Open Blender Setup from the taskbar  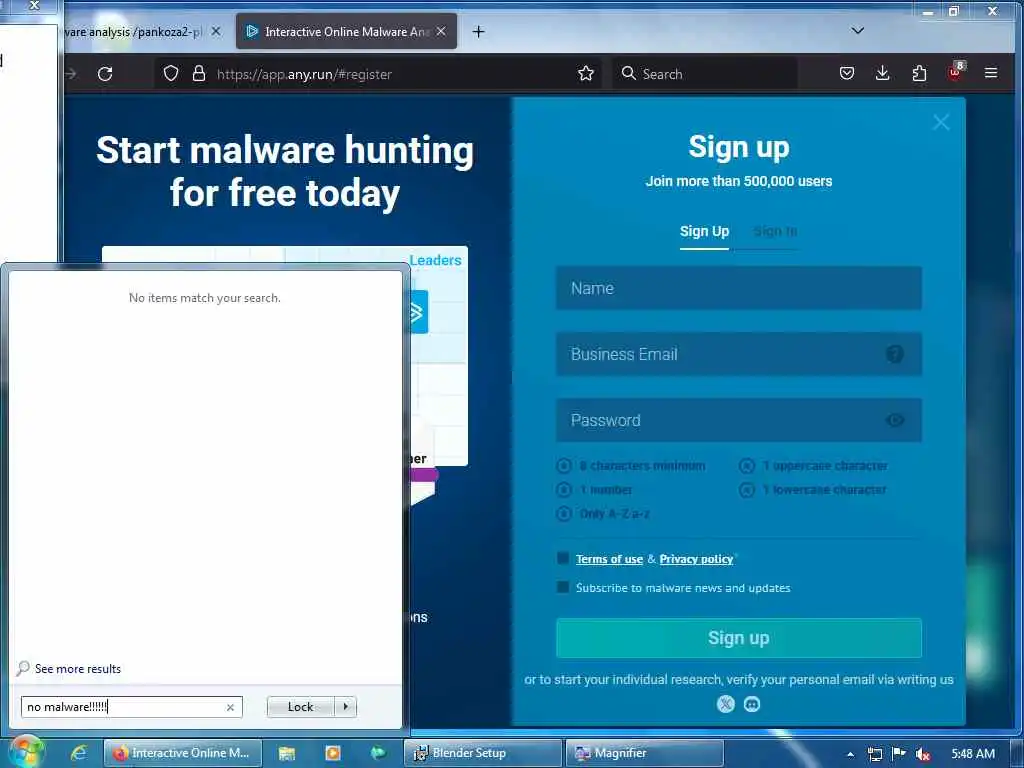pos(483,753)
